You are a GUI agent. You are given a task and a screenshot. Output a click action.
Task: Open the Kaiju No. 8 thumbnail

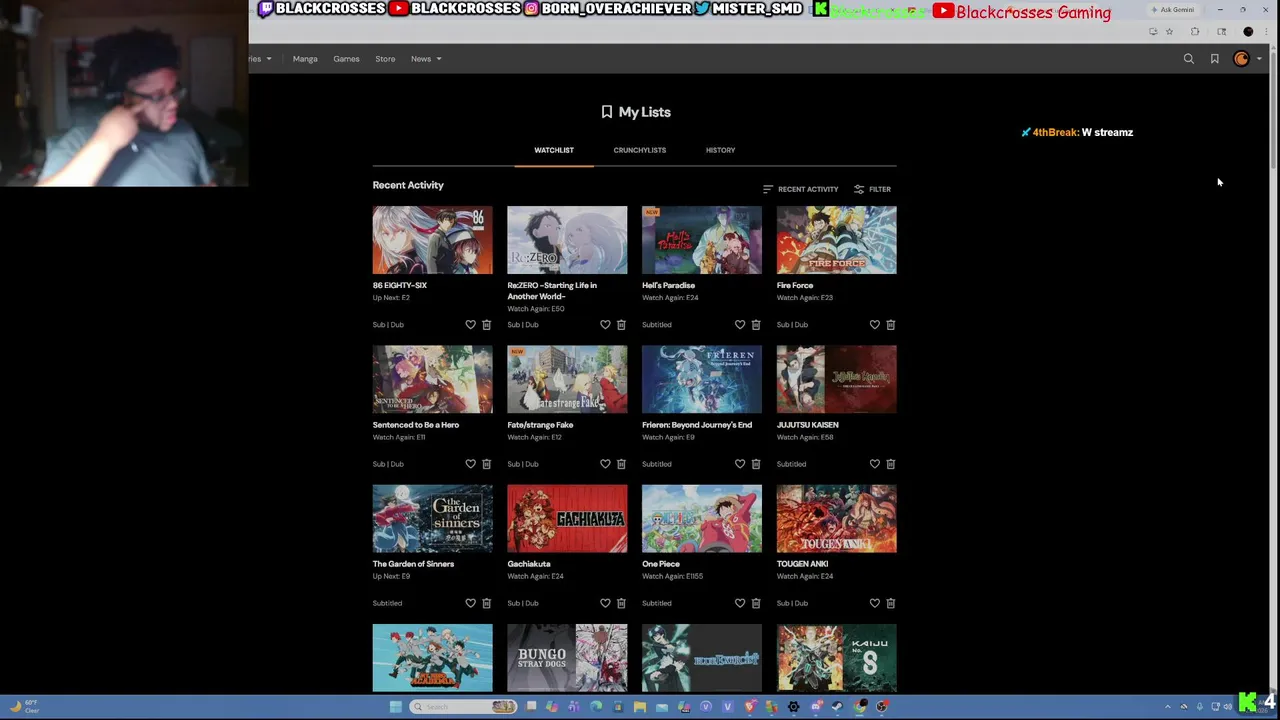837,658
